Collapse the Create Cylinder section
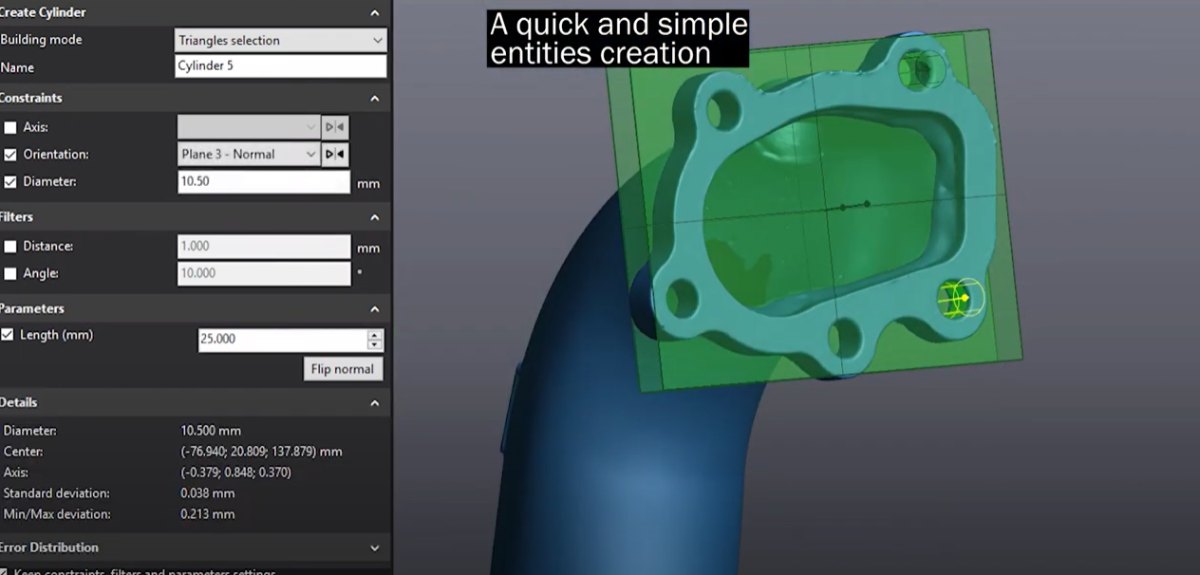The height and width of the screenshot is (575, 1200). point(375,13)
